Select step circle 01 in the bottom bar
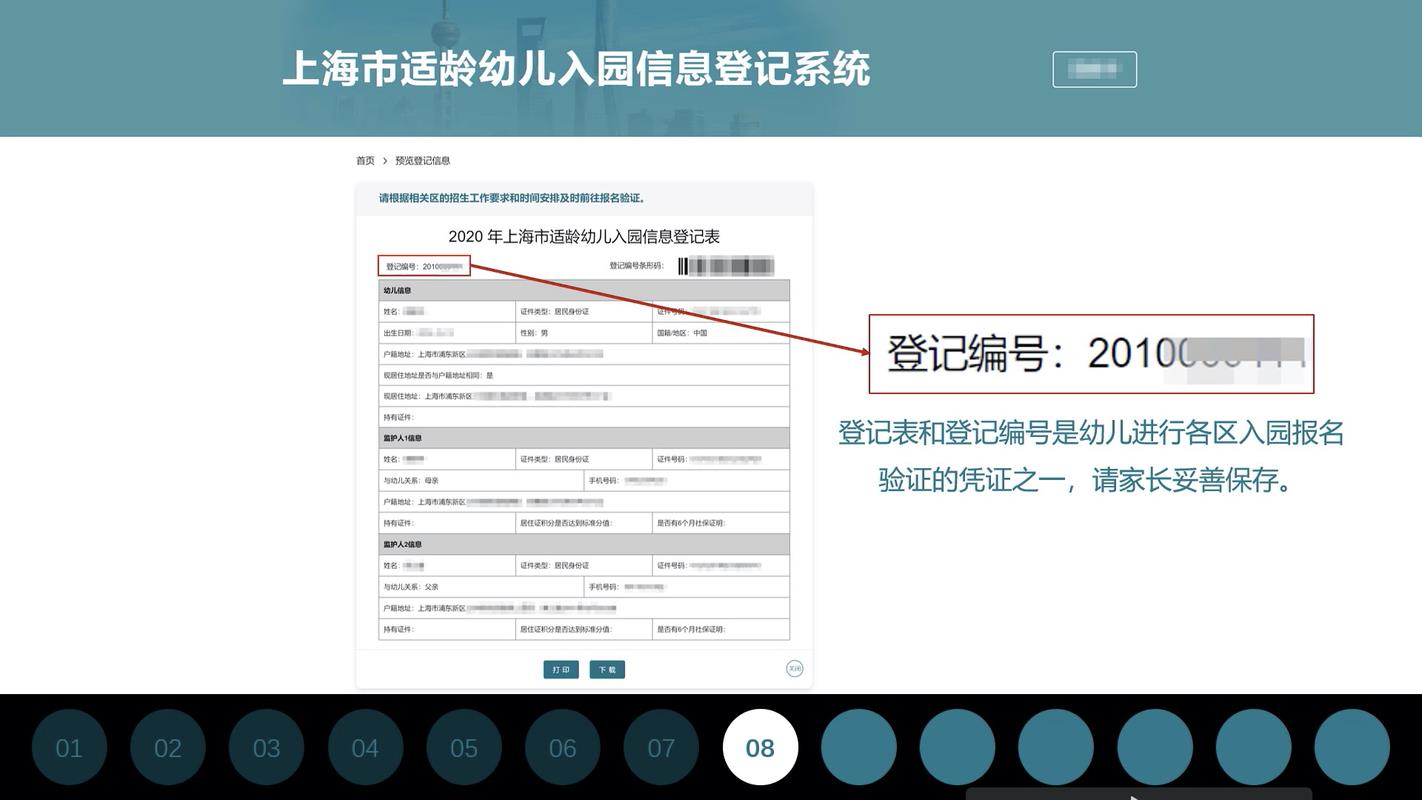 coord(69,746)
